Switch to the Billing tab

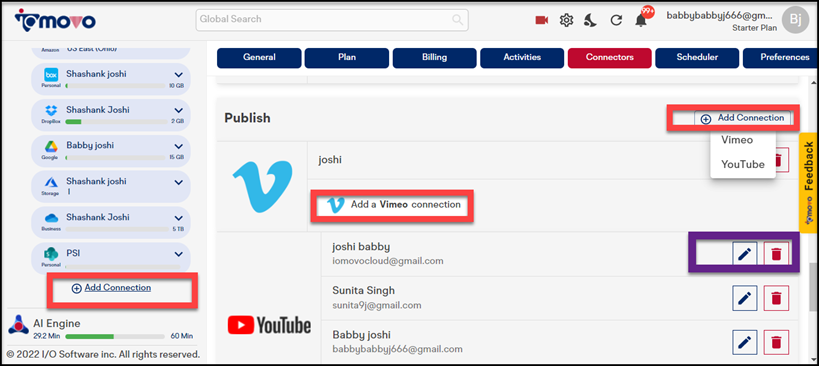point(435,57)
